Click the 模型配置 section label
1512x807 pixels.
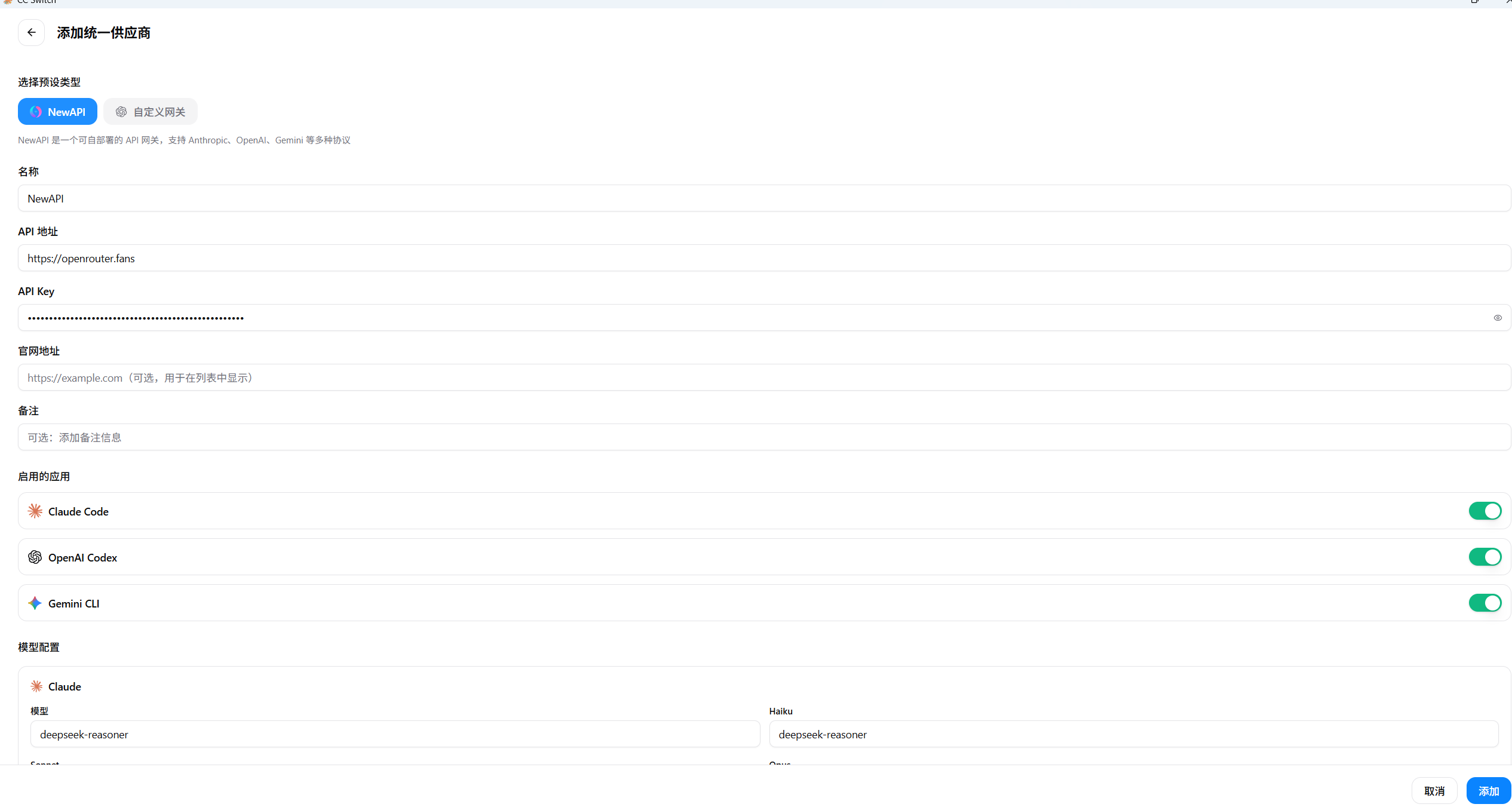(x=38, y=647)
